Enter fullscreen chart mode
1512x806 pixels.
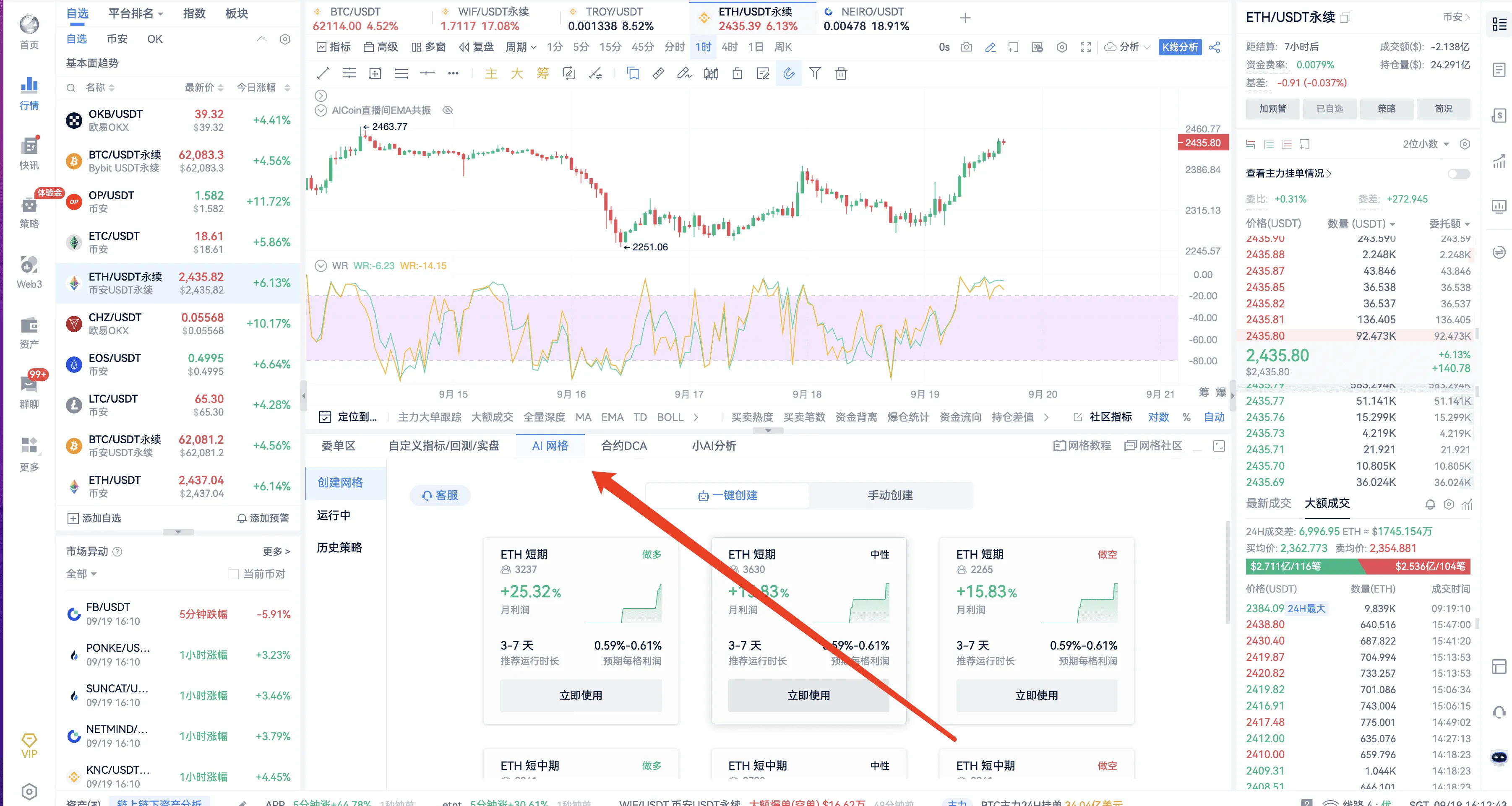pos(1086,47)
